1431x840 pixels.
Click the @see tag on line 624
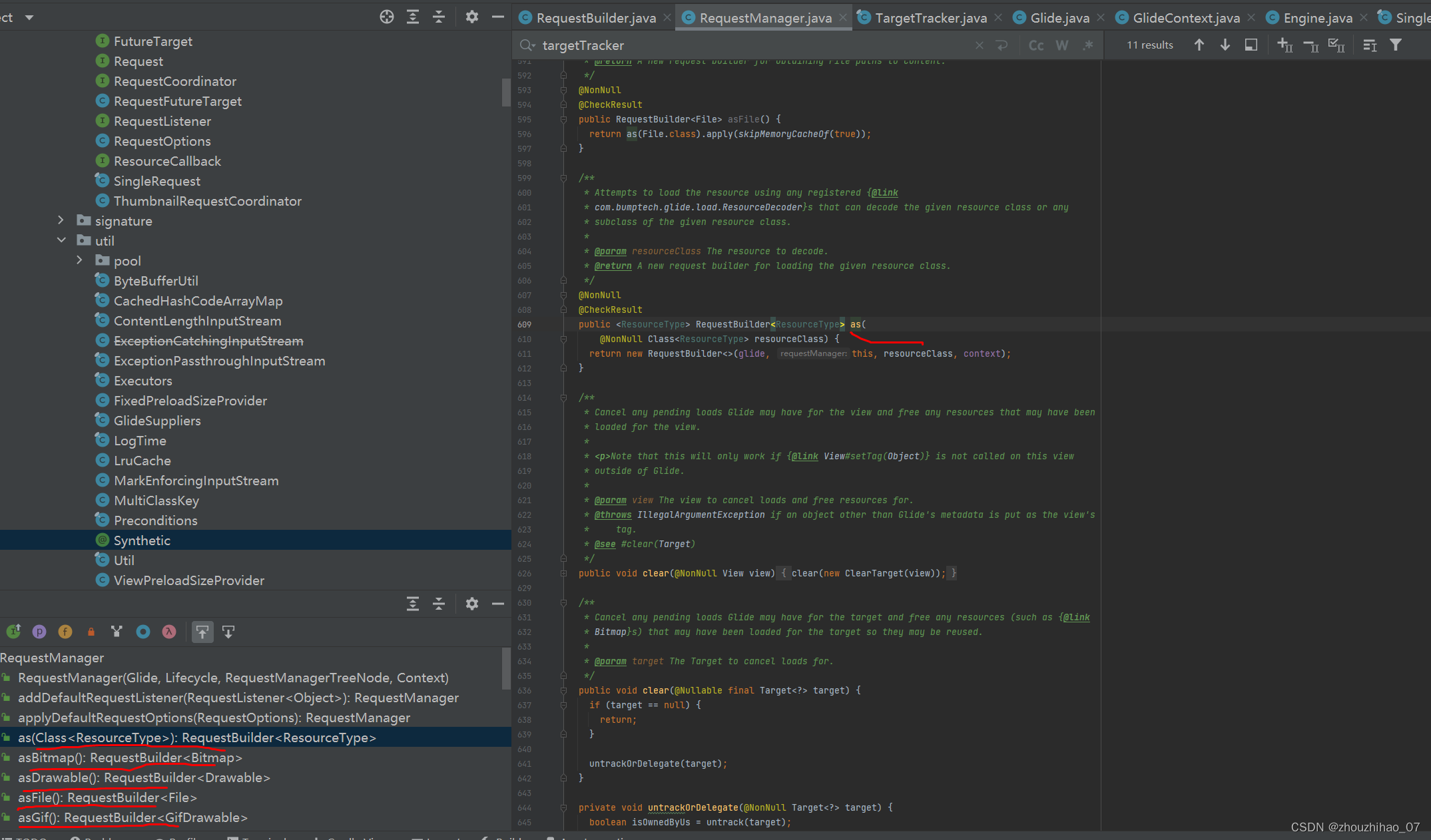pyautogui.click(x=605, y=544)
